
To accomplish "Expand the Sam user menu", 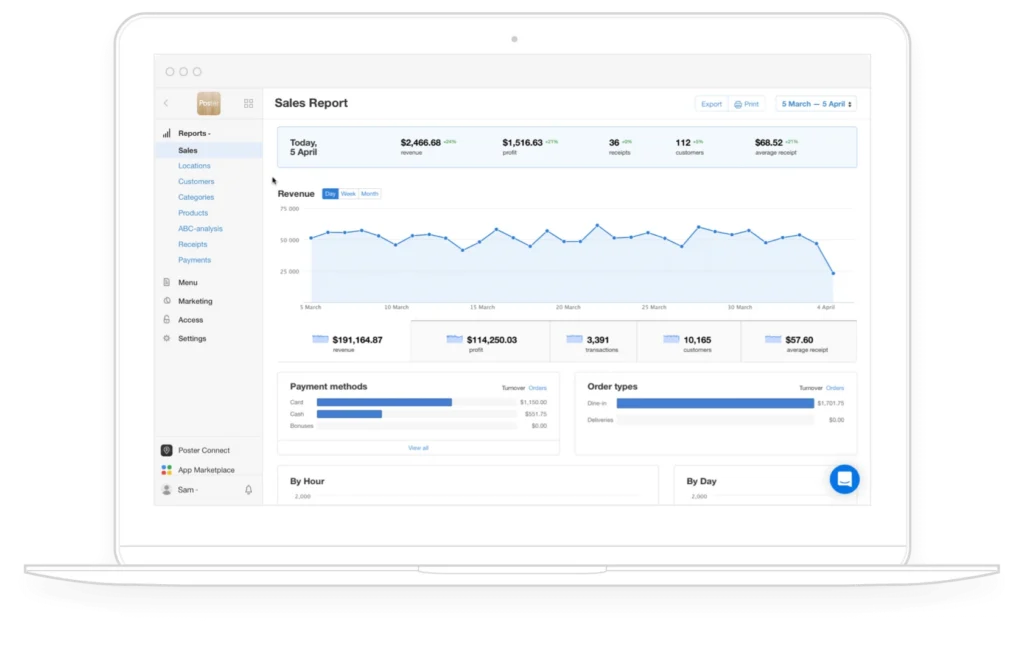I will click(x=187, y=490).
